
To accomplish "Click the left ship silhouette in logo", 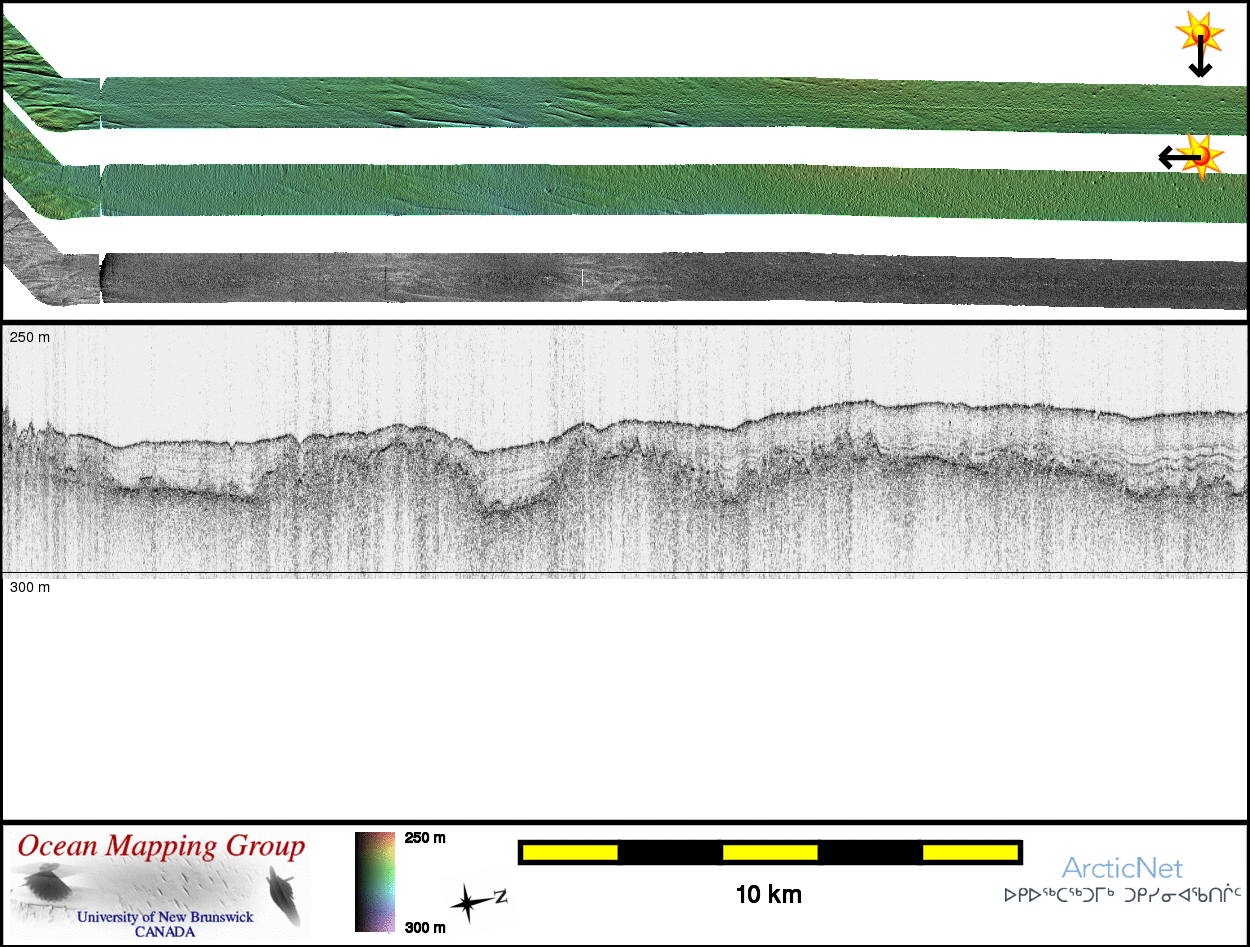I will click(45, 884).
